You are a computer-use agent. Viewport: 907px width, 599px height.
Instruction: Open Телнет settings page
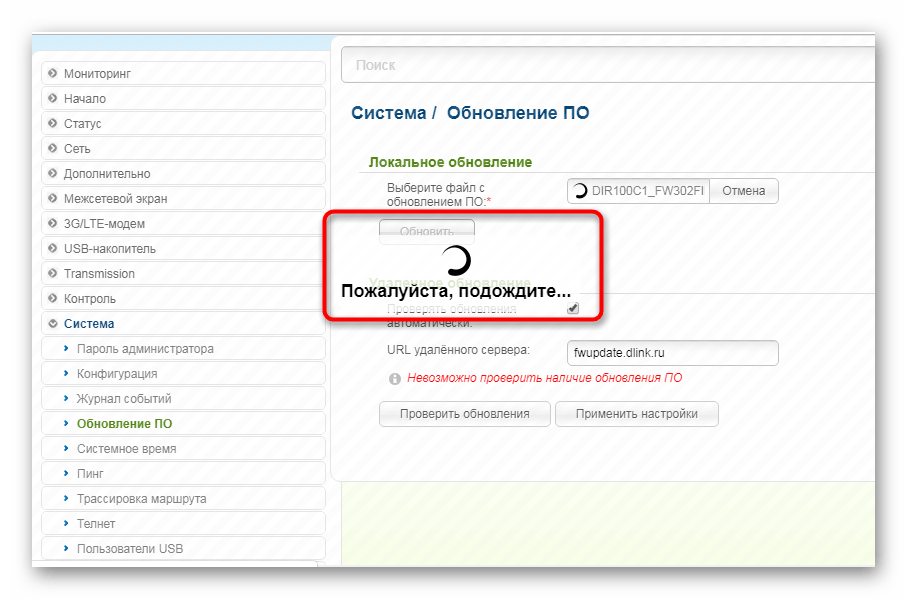[96, 524]
